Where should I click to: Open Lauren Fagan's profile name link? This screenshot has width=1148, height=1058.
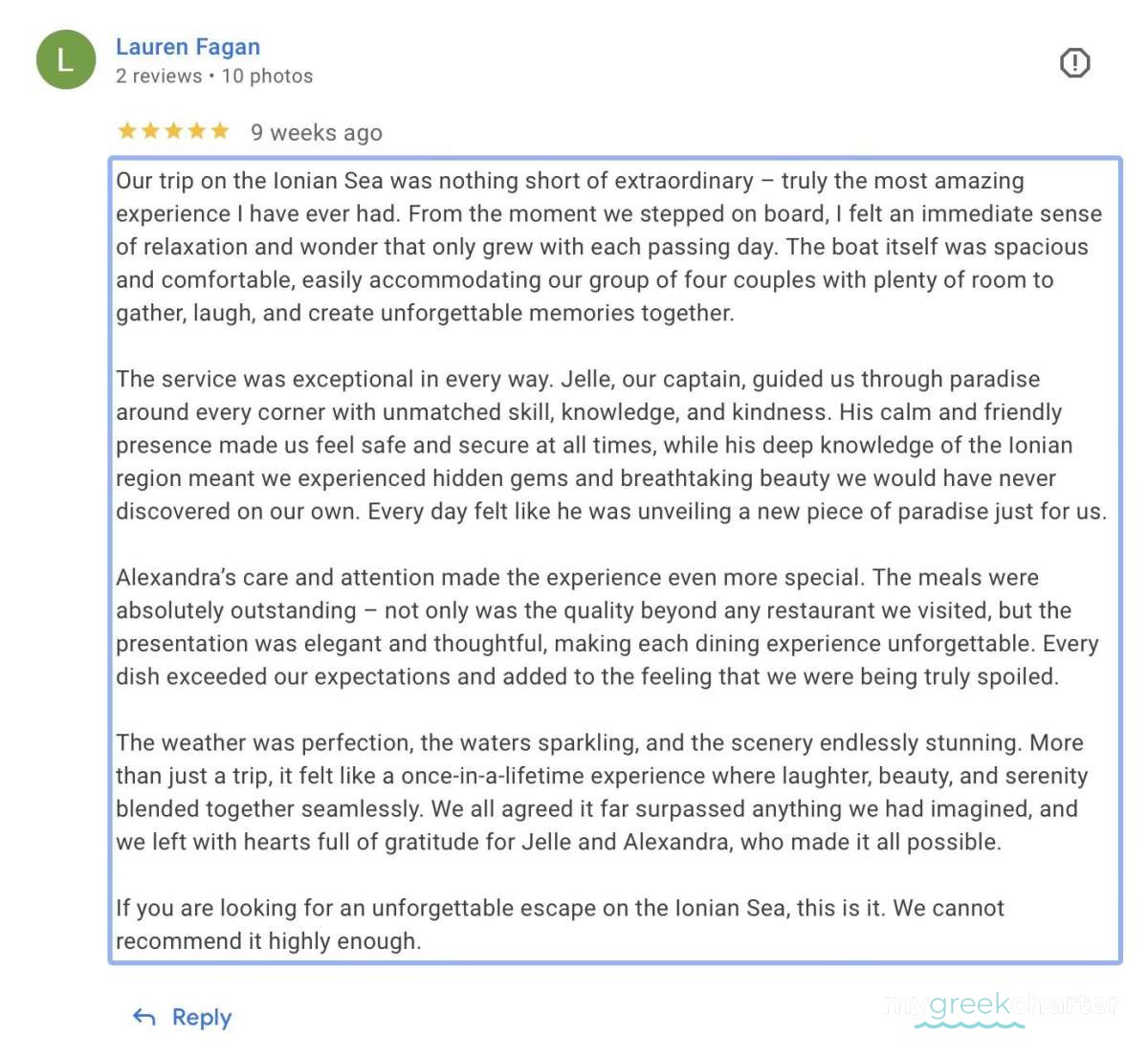coord(188,47)
